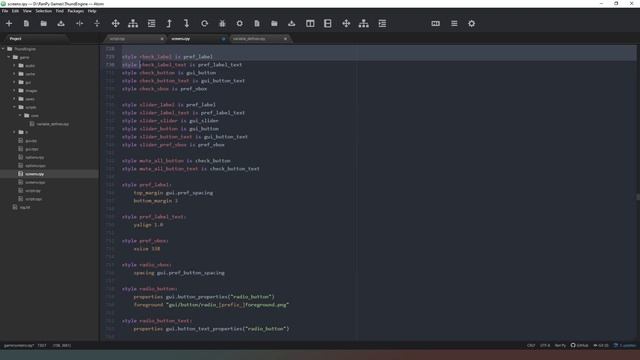This screenshot has height=360, width=640.
Task: Click code line 'style pref_label:'
Action: (147, 185)
